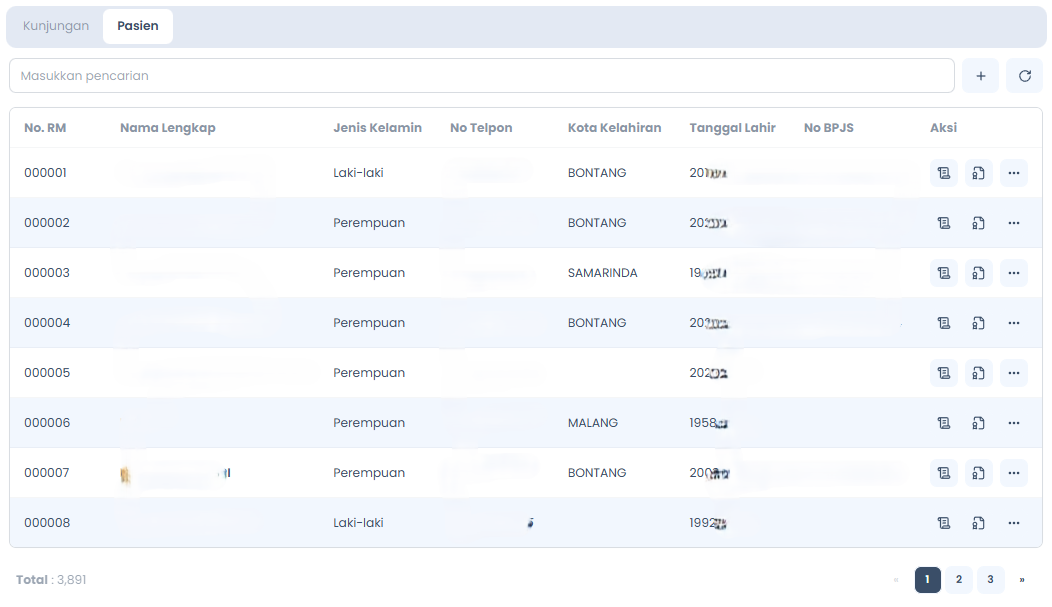The image size is (1052, 607).
Task: Jump to next pages with » button
Action: [x=1022, y=580]
